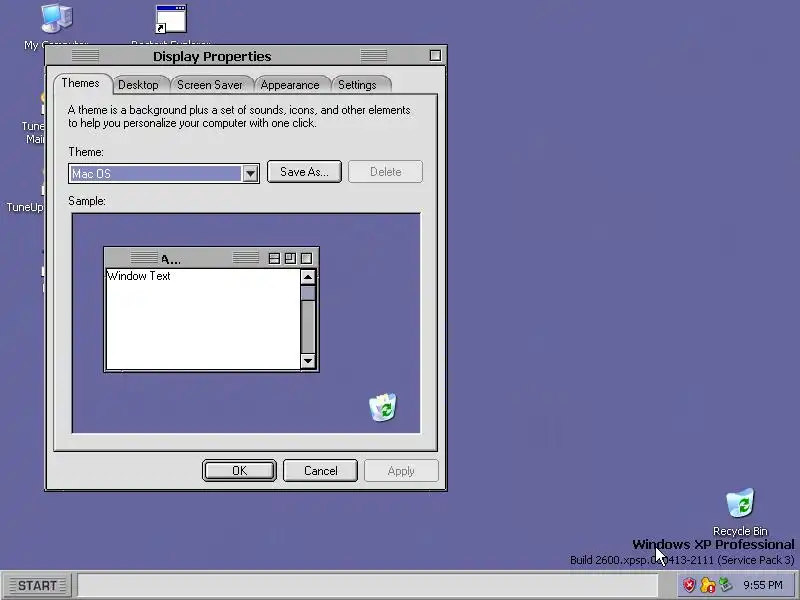Image resolution: width=800 pixels, height=600 pixels.
Task: Click the yellow update alert tray icon
Action: pos(708,585)
